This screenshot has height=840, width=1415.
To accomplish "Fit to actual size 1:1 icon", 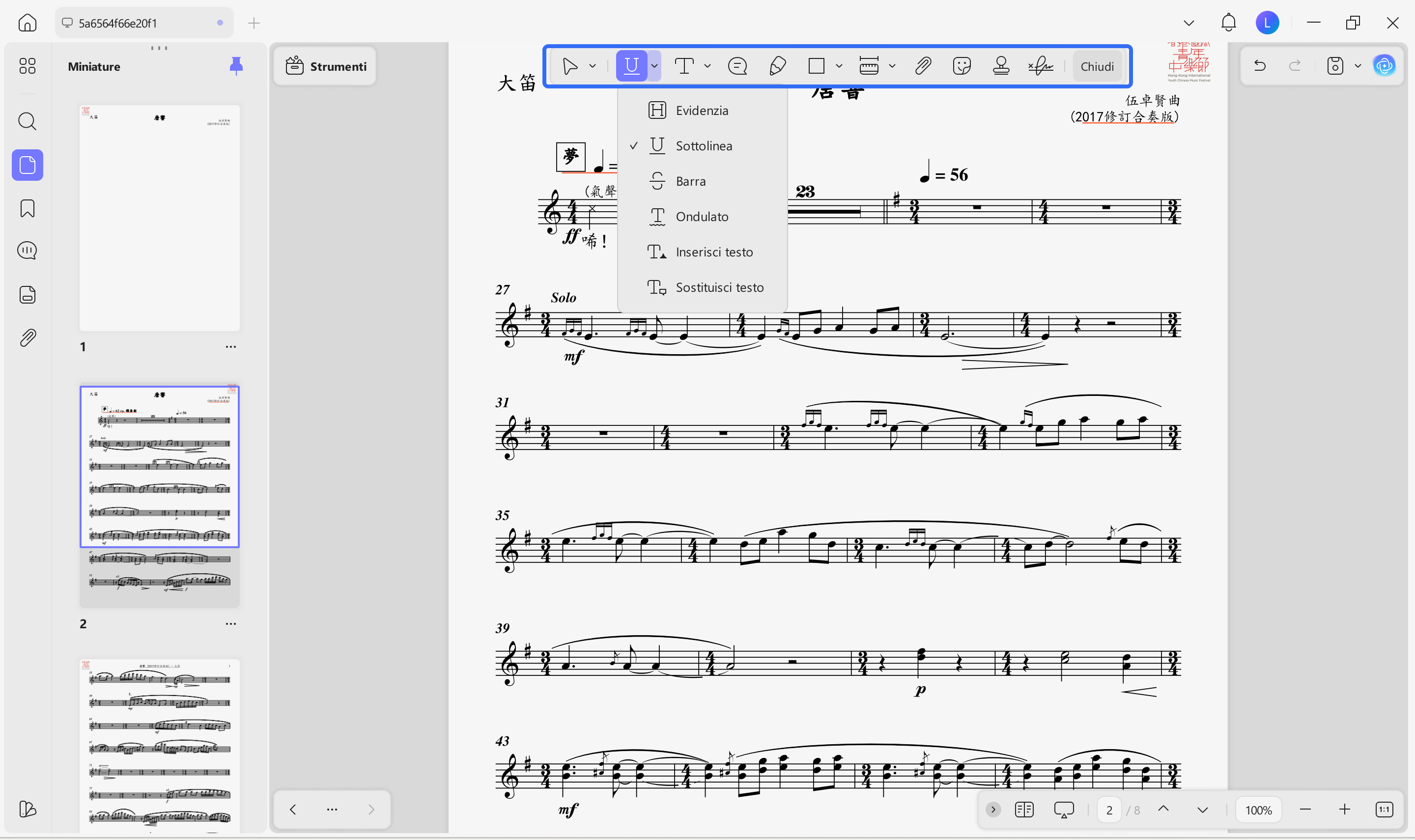I will [x=1384, y=810].
